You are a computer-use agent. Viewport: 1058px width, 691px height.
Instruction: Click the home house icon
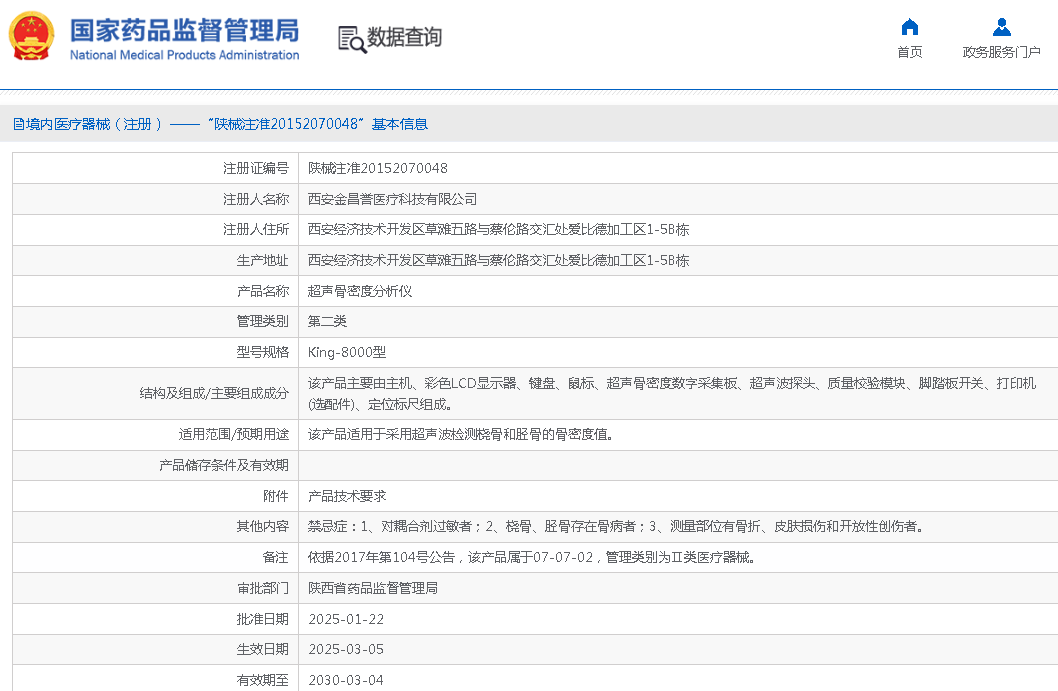point(909,27)
